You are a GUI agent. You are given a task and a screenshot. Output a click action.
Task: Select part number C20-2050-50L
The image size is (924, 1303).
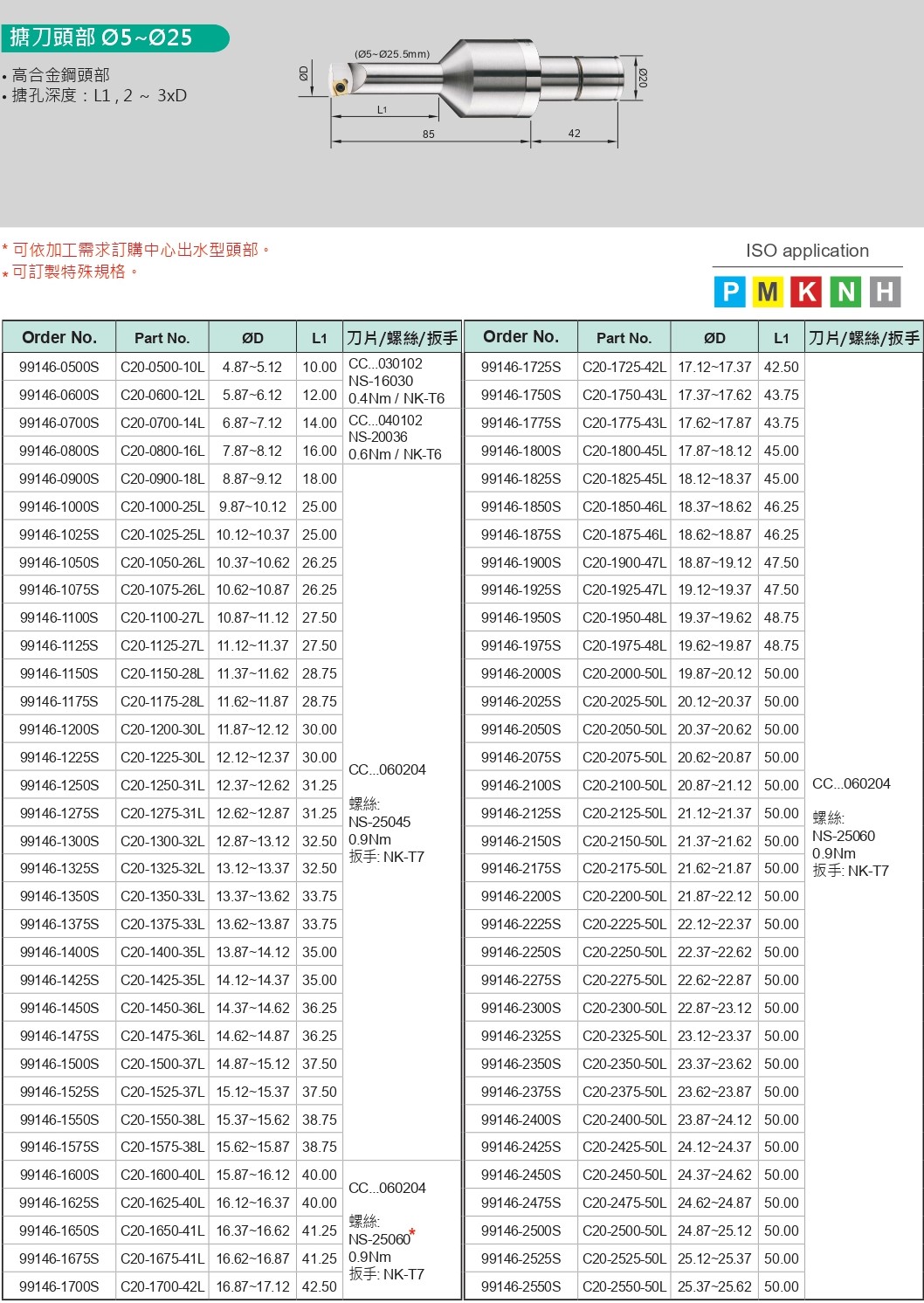click(624, 729)
